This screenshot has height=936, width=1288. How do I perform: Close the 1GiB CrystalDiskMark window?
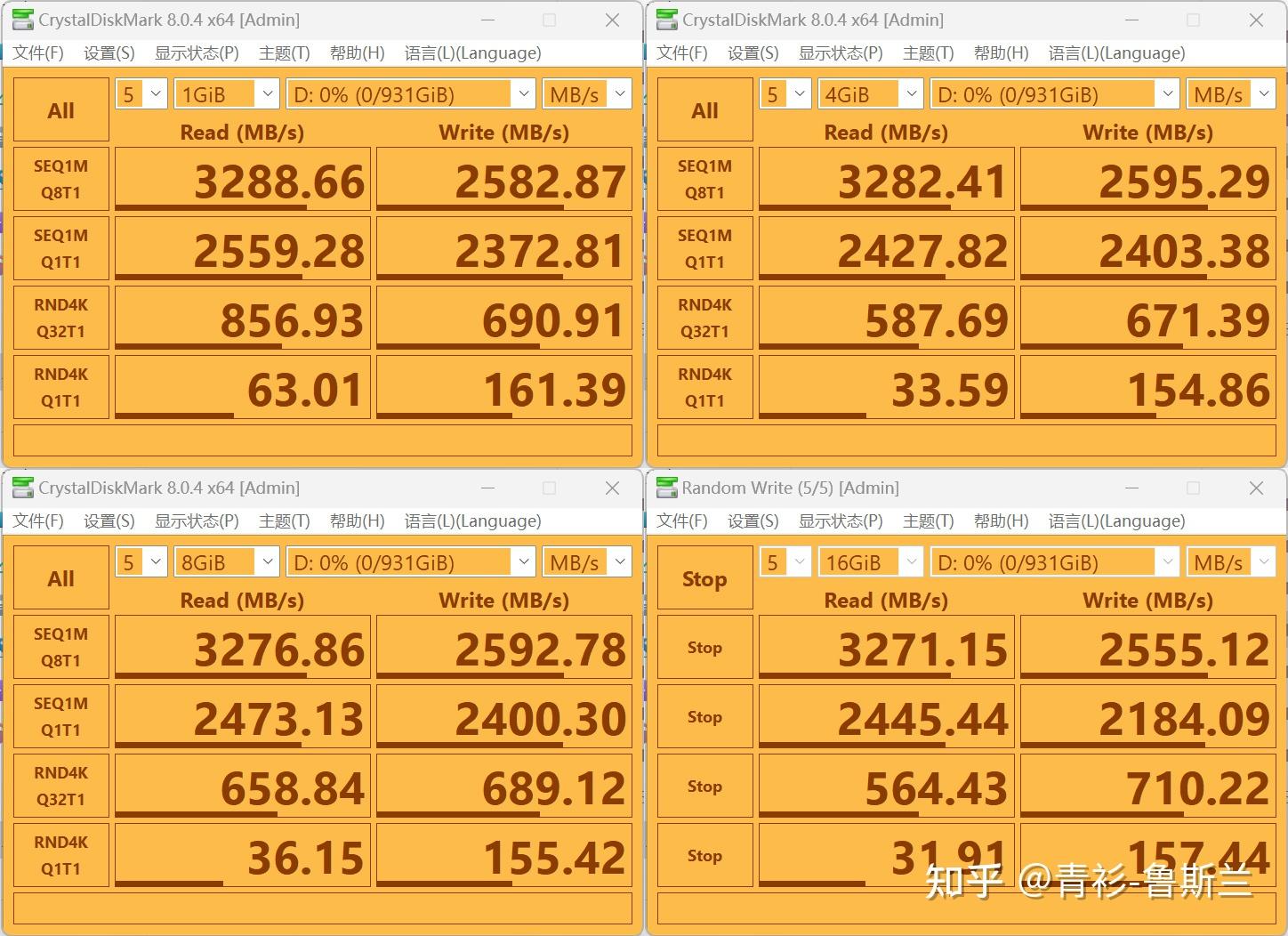click(613, 20)
